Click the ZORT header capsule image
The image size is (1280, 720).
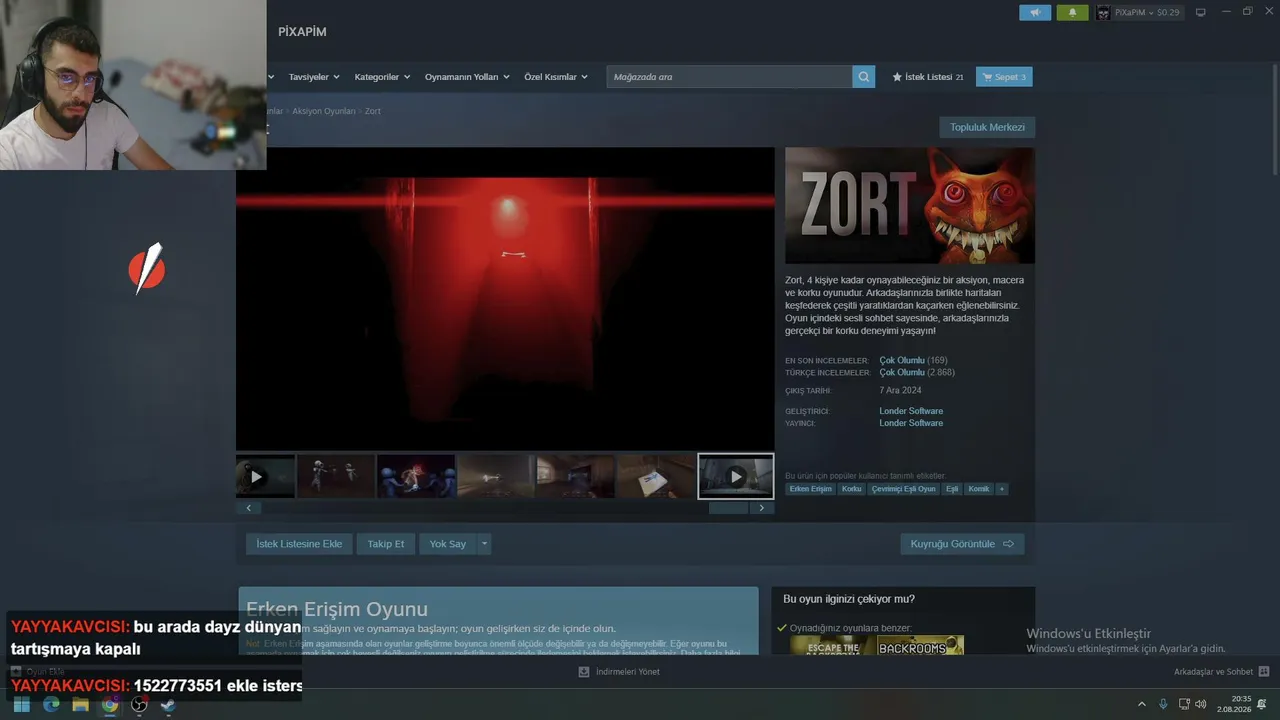pyautogui.click(x=910, y=206)
